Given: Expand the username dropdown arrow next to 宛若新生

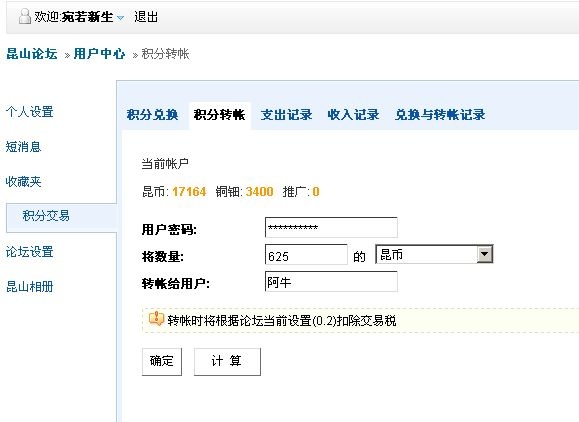Looking at the screenshot, I should 120,17.
